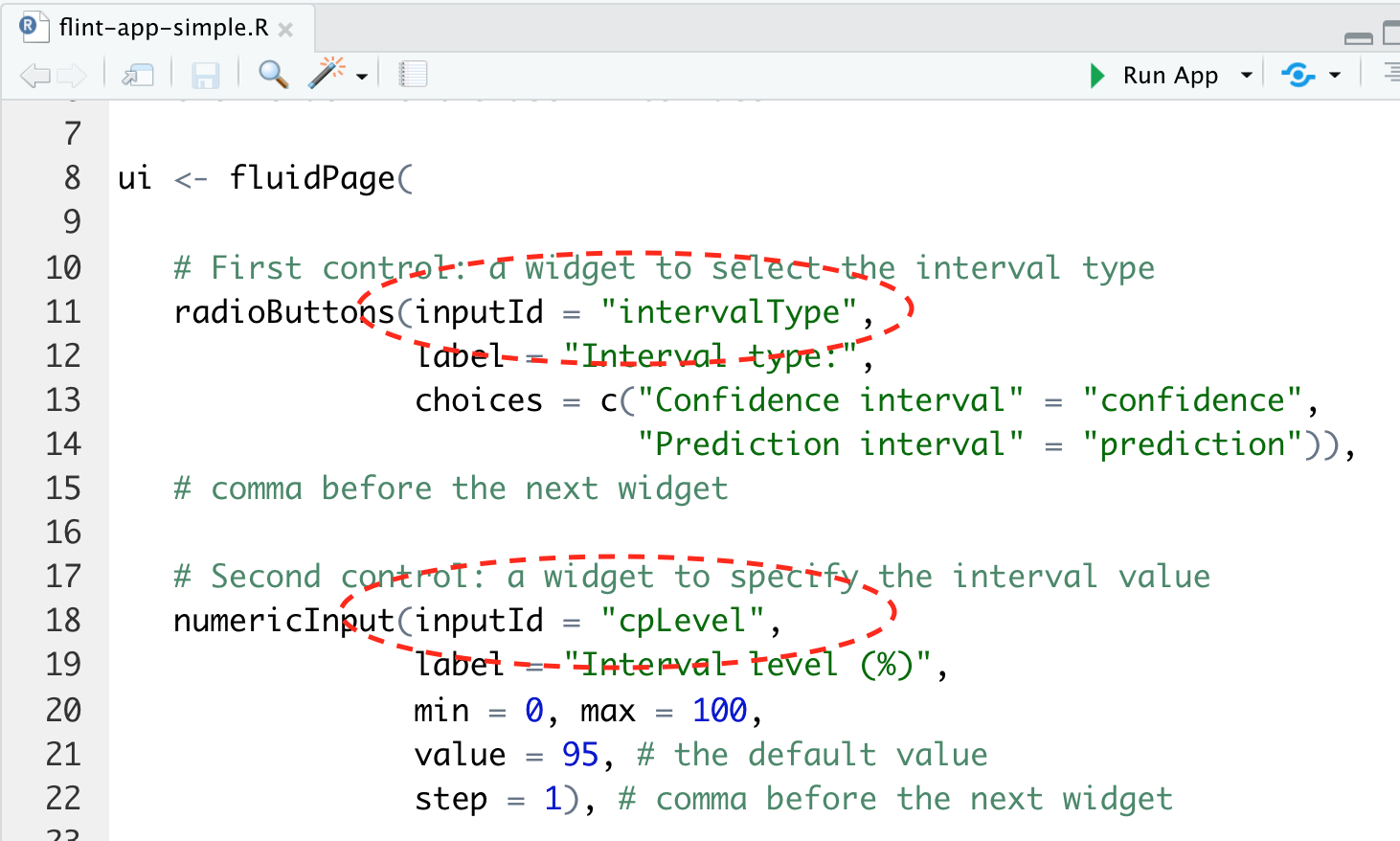Click on "prediction" value string
The height and width of the screenshot is (841, 1400).
click(1192, 444)
